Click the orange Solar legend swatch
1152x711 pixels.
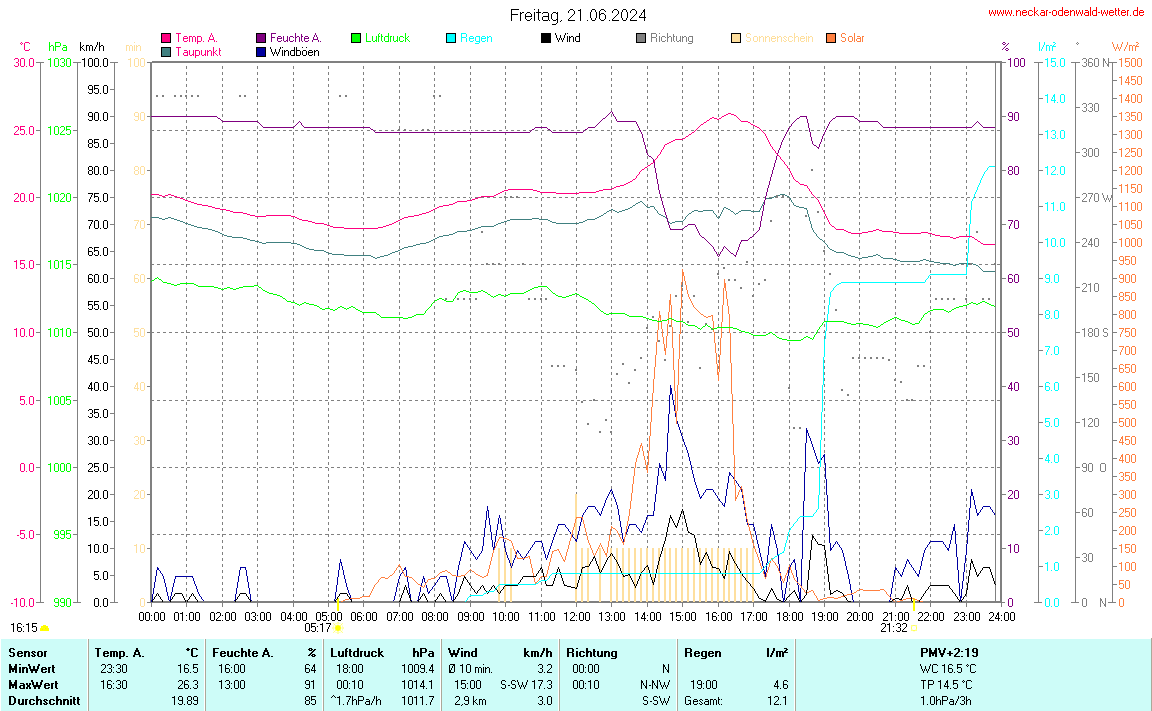pyautogui.click(x=831, y=38)
